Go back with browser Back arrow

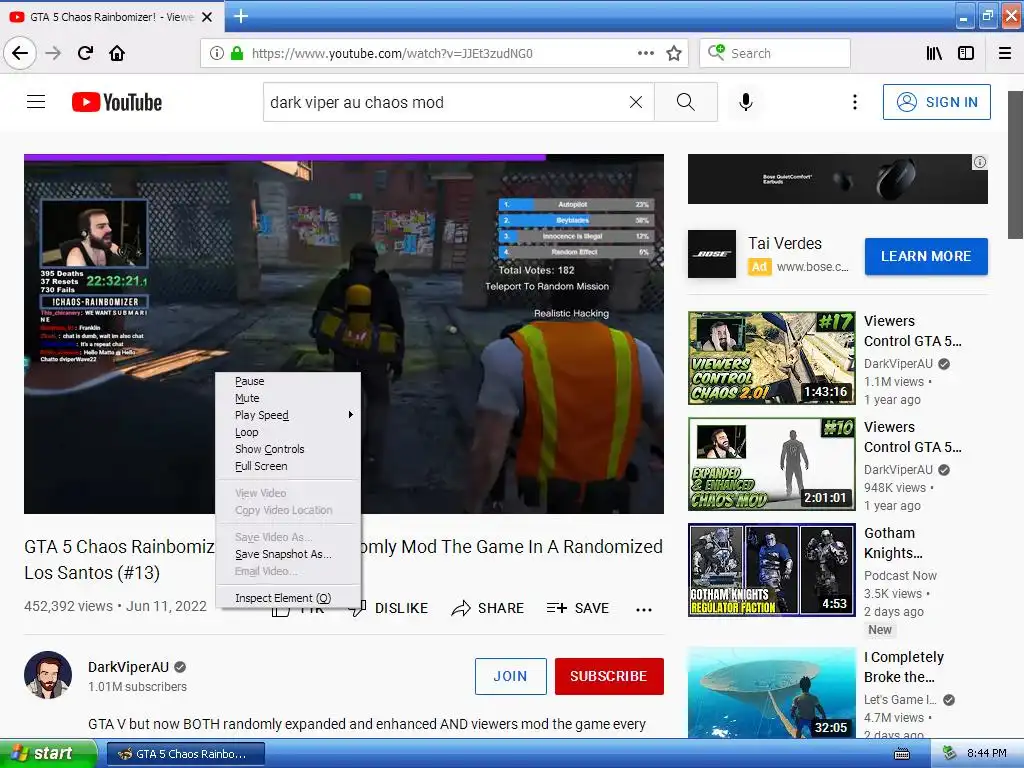(x=20, y=54)
